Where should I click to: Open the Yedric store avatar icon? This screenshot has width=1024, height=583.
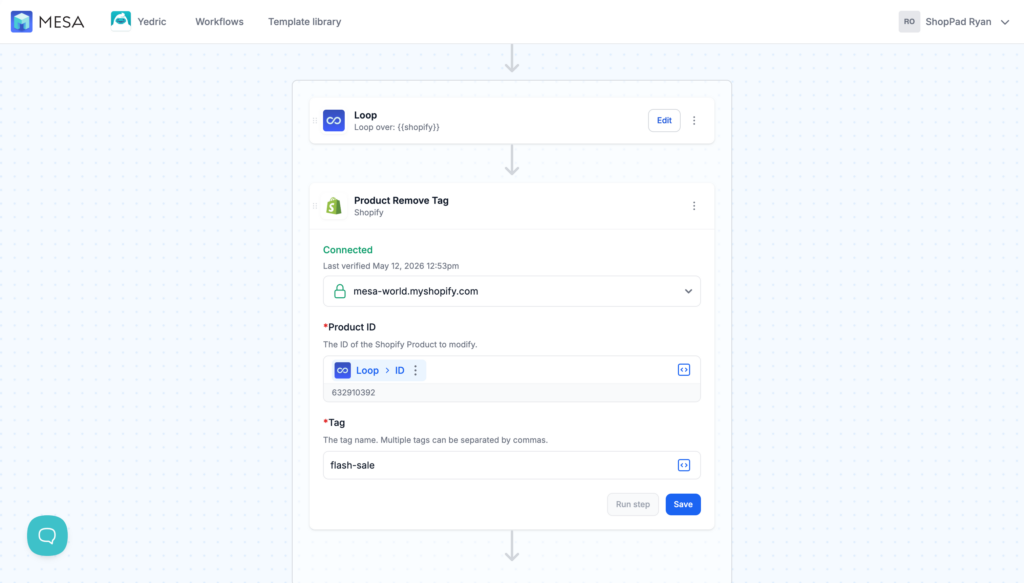(121, 21)
